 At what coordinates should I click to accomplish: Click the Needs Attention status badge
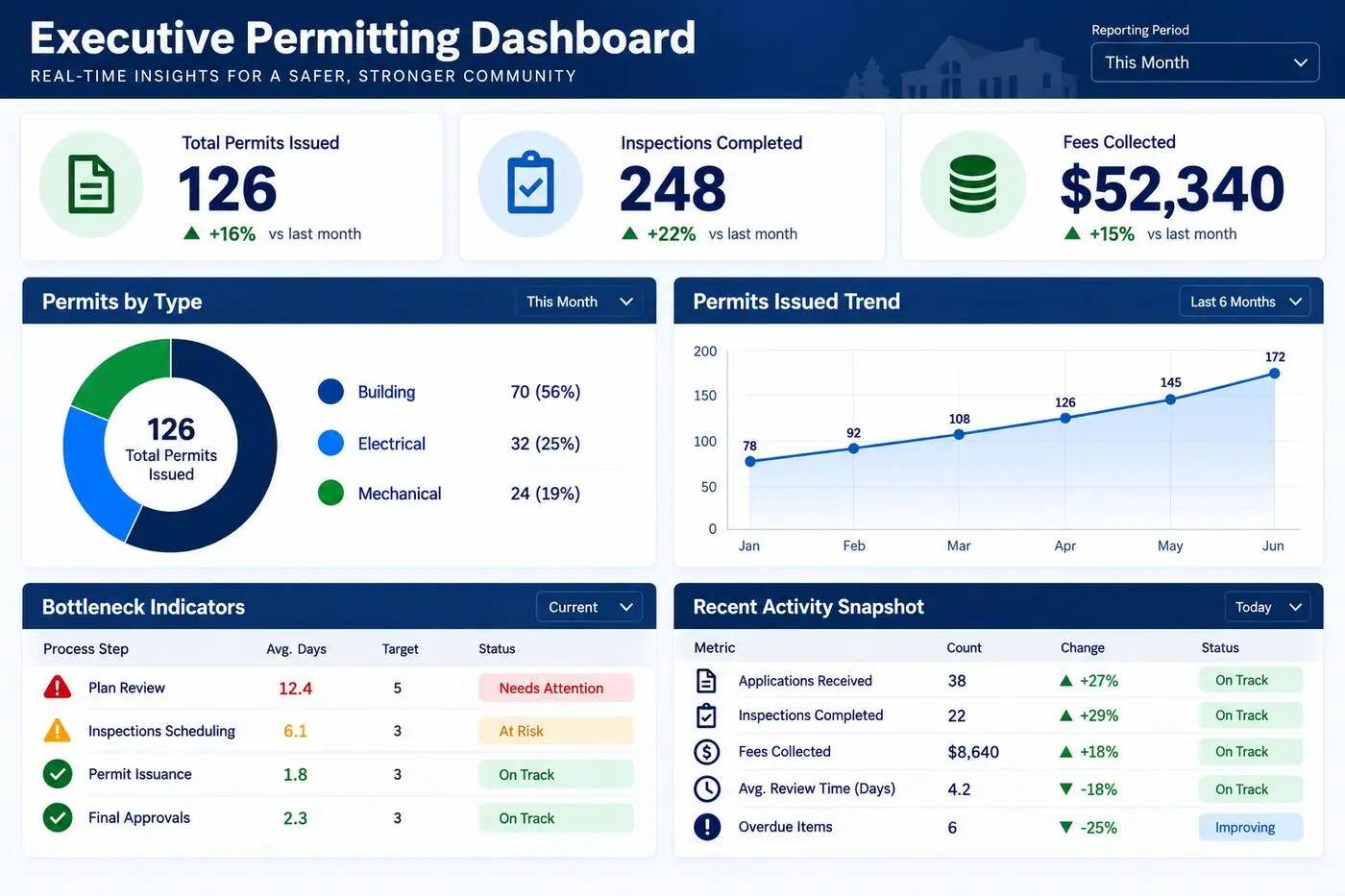pyautogui.click(x=556, y=688)
